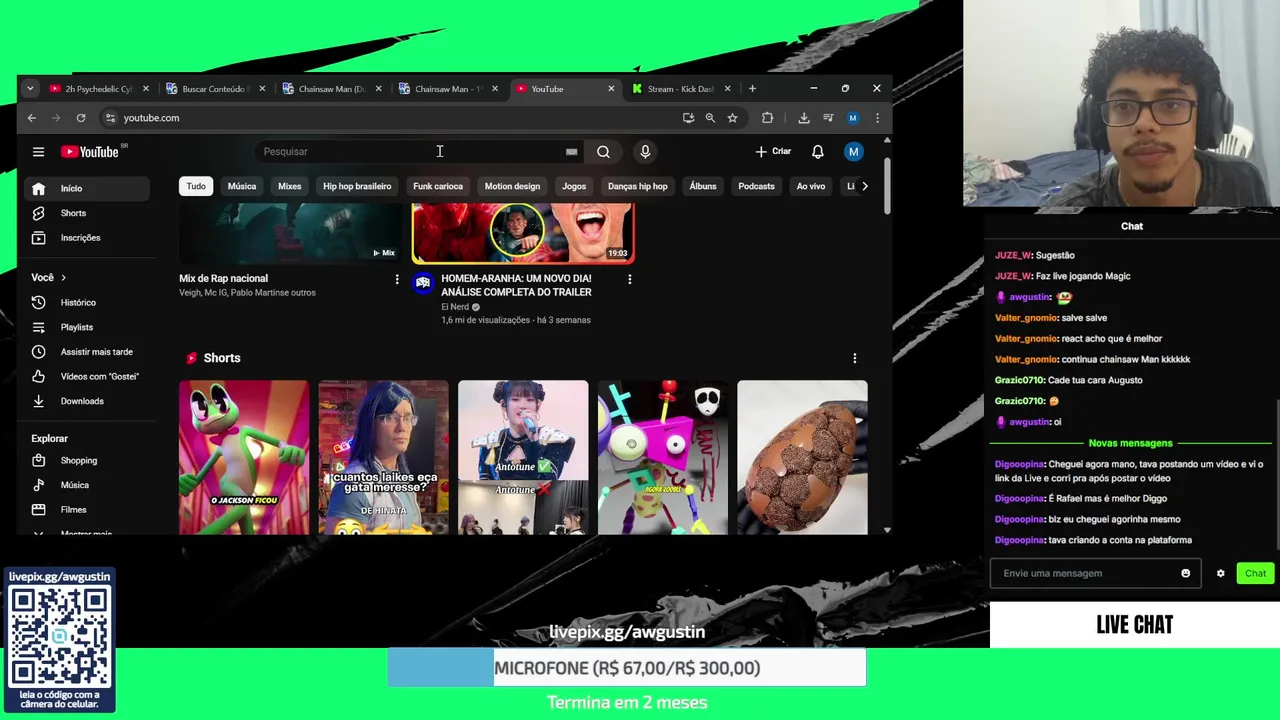Image resolution: width=1280 pixels, height=720 pixels.
Task: Go back with the browser arrow
Action: click(32, 118)
